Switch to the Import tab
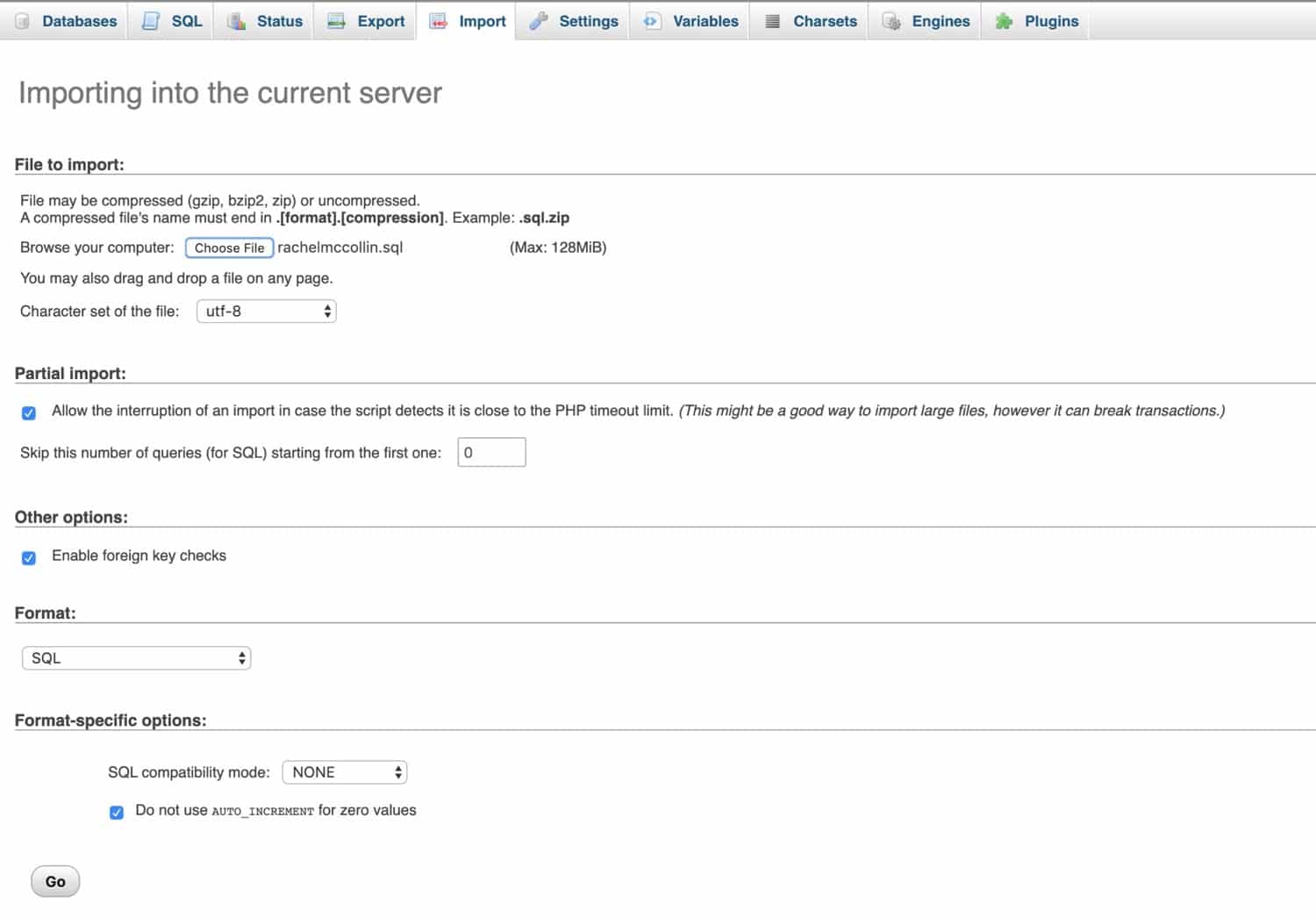This screenshot has width=1316, height=918. click(467, 20)
